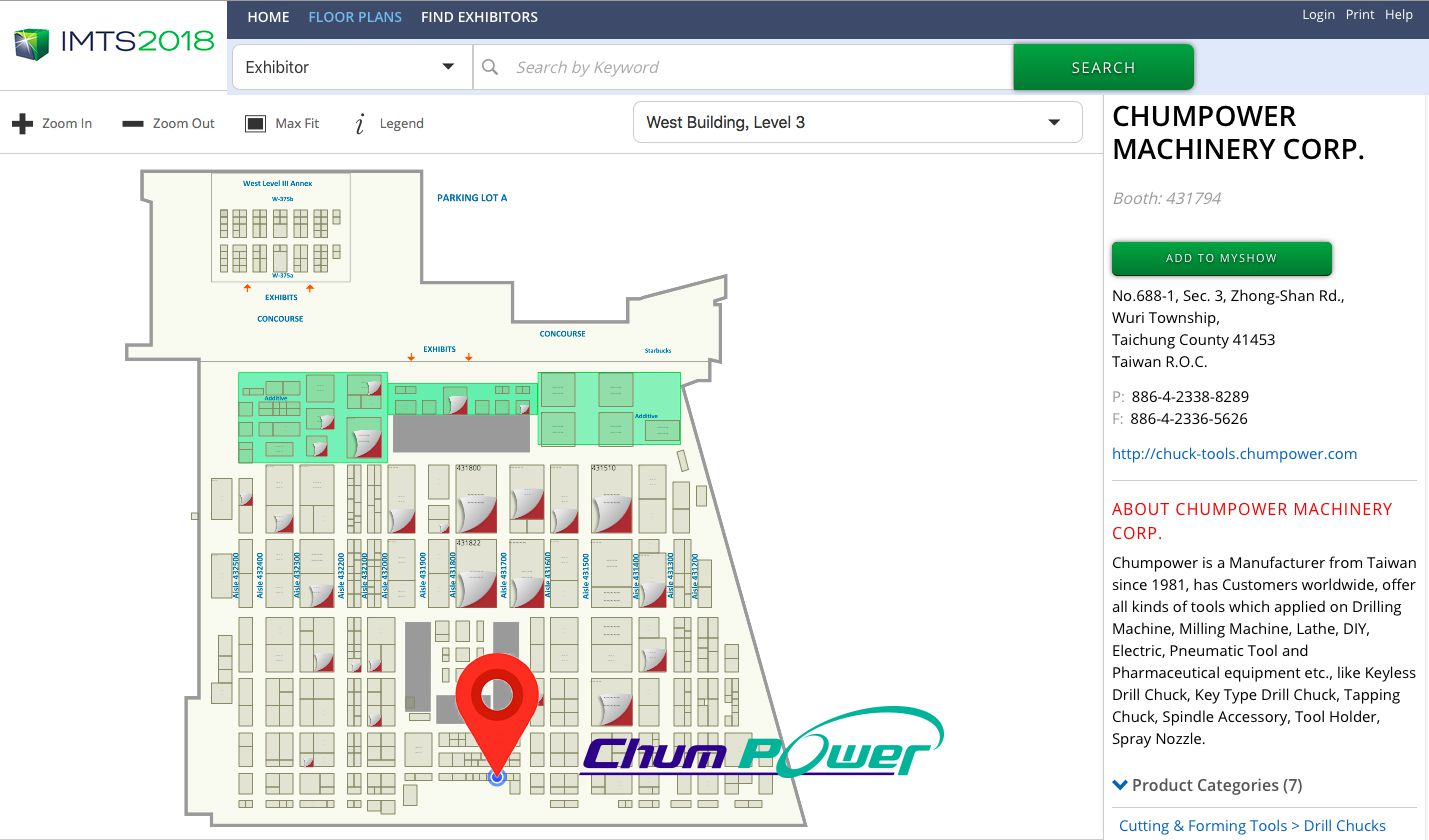Click the Login link

(1318, 14)
